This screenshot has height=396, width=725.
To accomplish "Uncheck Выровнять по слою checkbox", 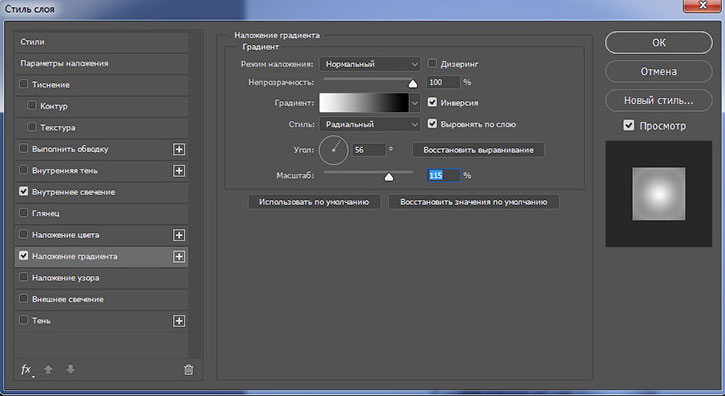I will 432,124.
